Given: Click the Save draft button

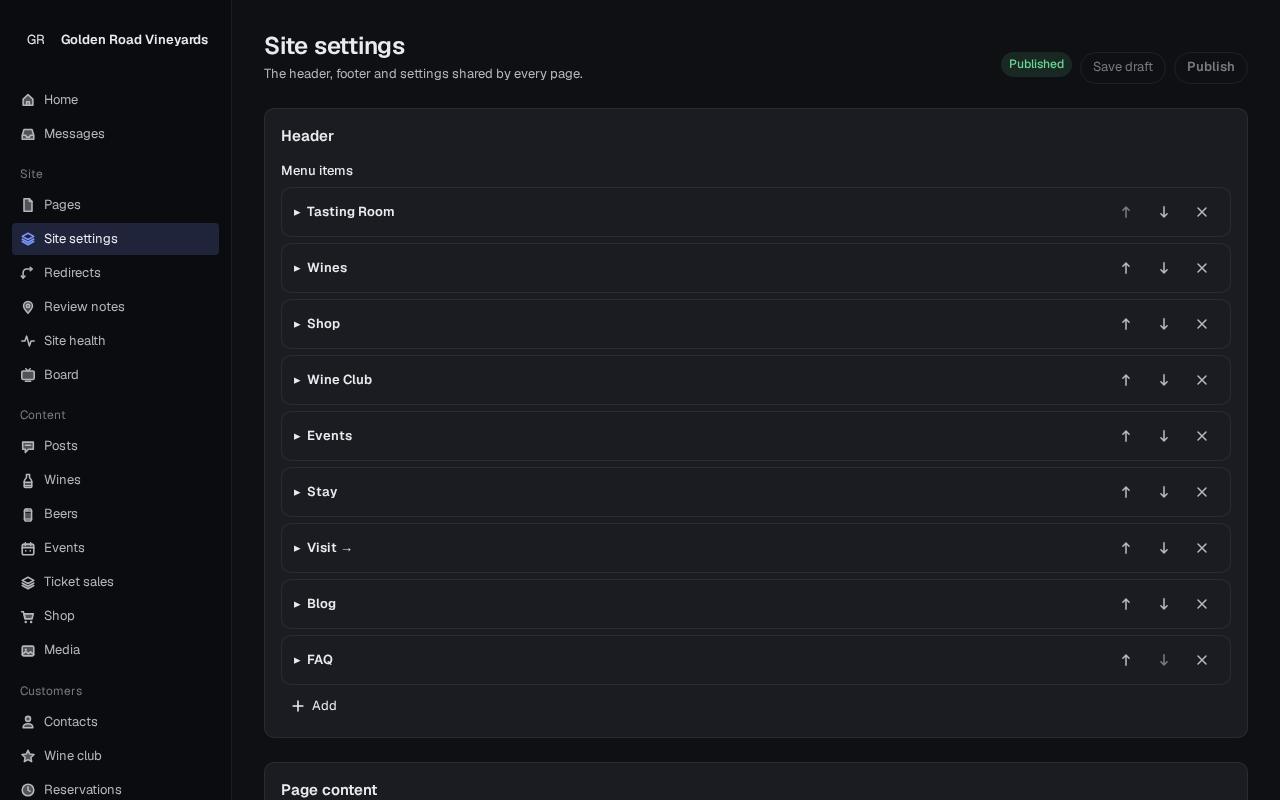Looking at the screenshot, I should coord(1122,67).
